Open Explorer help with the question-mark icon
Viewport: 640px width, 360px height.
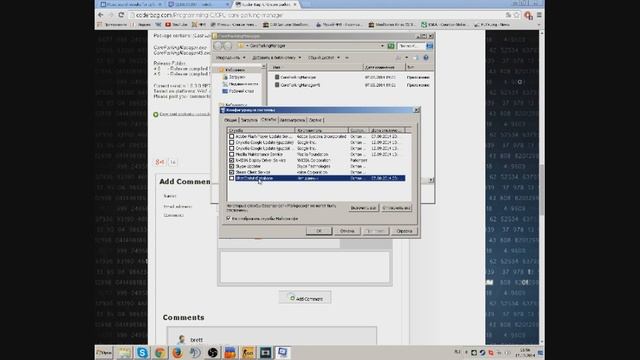coord(426,58)
